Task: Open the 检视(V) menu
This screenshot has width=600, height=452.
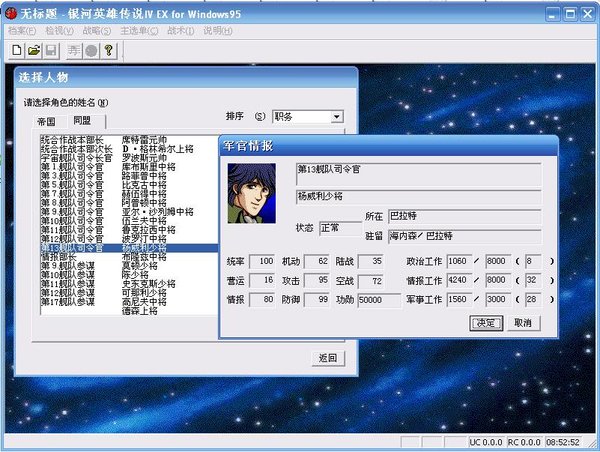Action: [59, 31]
